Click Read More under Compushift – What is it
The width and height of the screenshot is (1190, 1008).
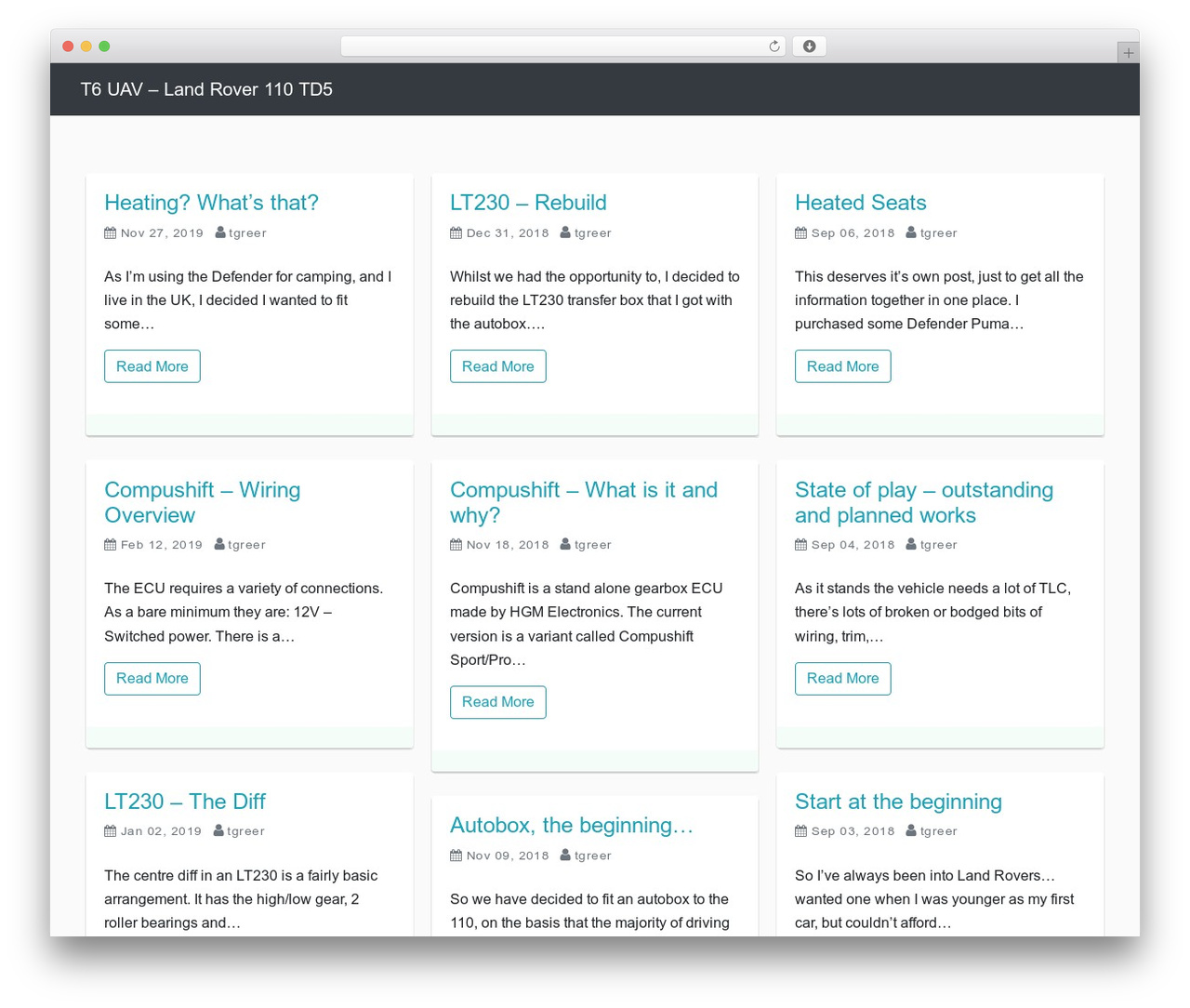click(498, 702)
